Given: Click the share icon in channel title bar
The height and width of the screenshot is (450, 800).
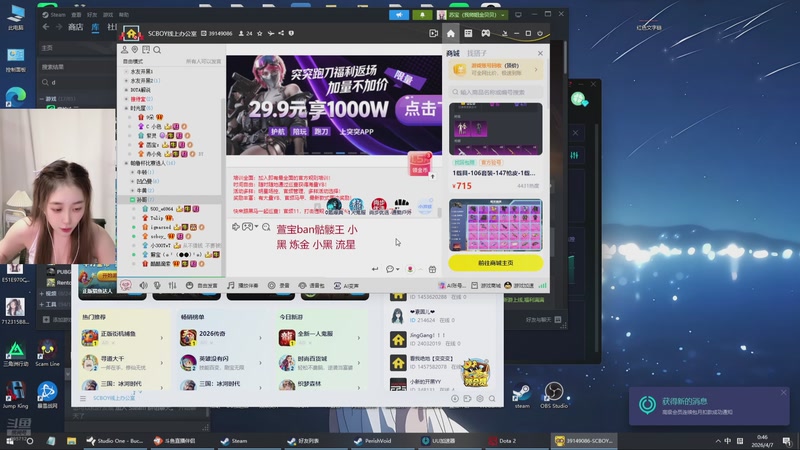Looking at the screenshot, I should point(281,33).
